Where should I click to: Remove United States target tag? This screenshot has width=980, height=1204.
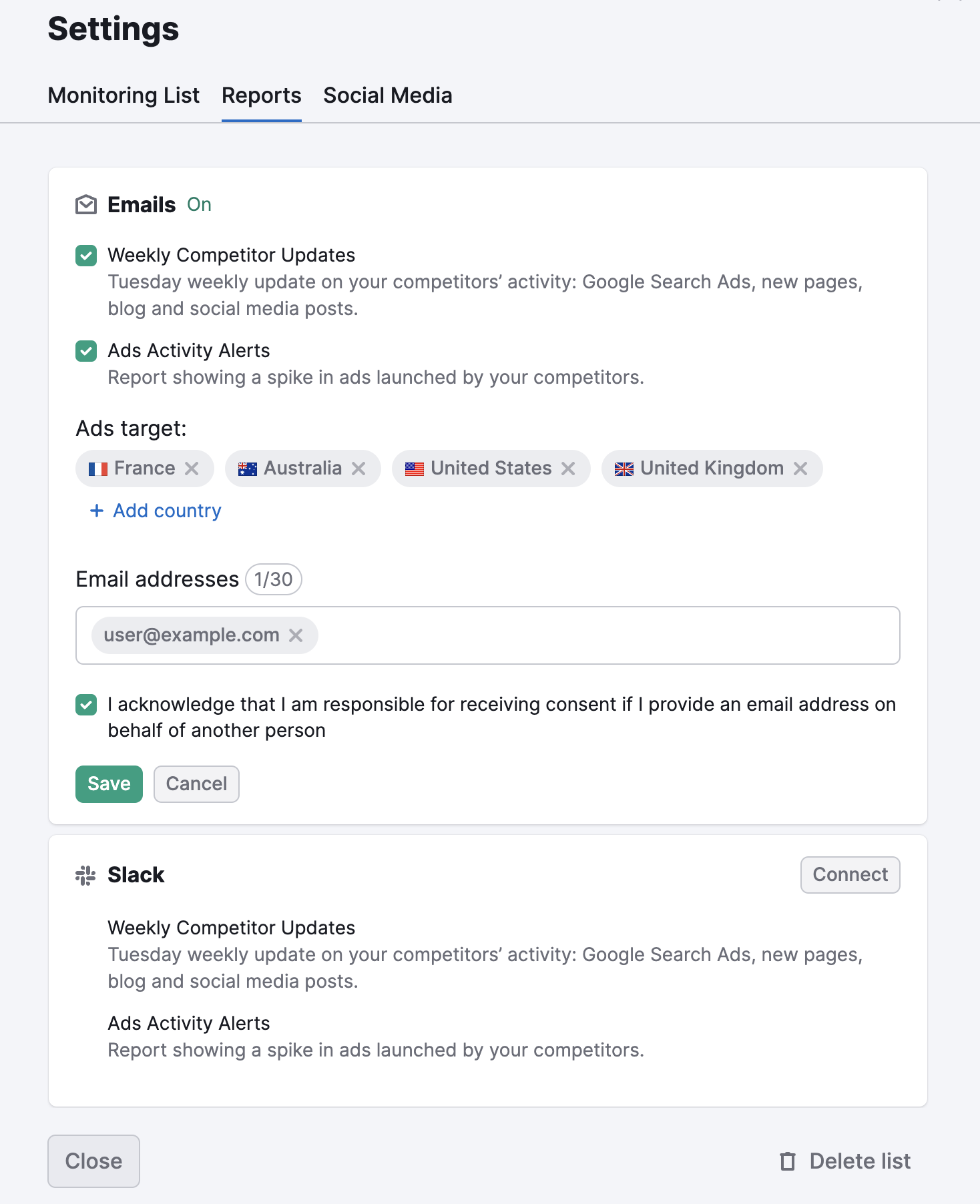coord(568,469)
